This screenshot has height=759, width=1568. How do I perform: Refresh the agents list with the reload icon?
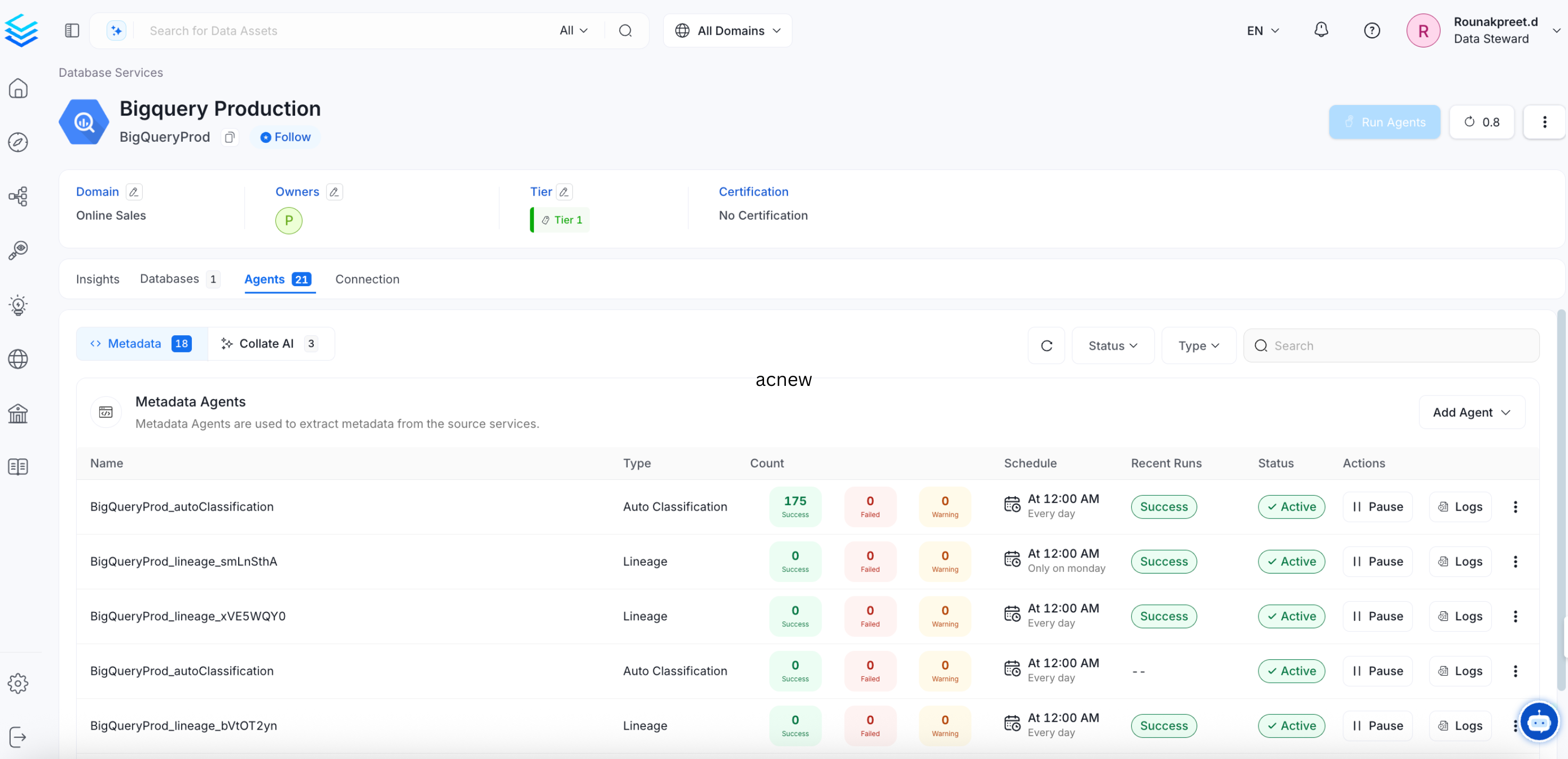(x=1046, y=345)
